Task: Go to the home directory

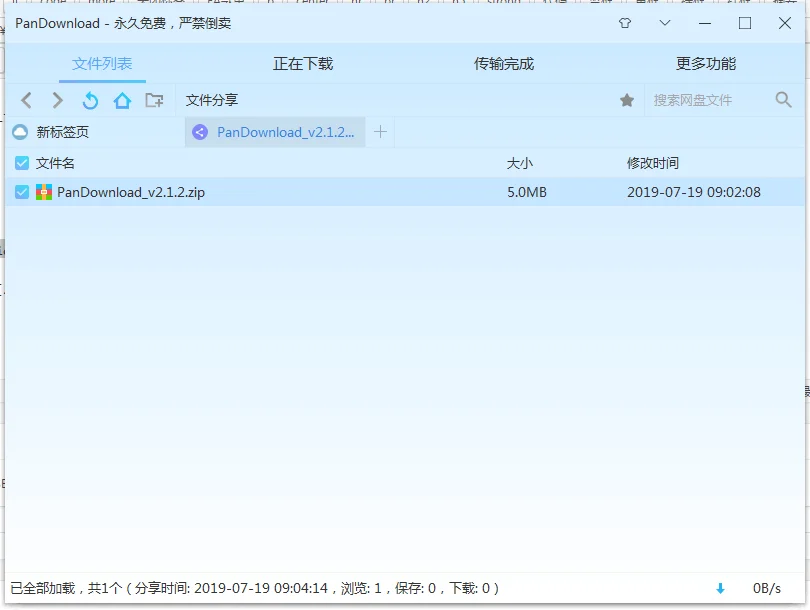Action: tap(122, 100)
